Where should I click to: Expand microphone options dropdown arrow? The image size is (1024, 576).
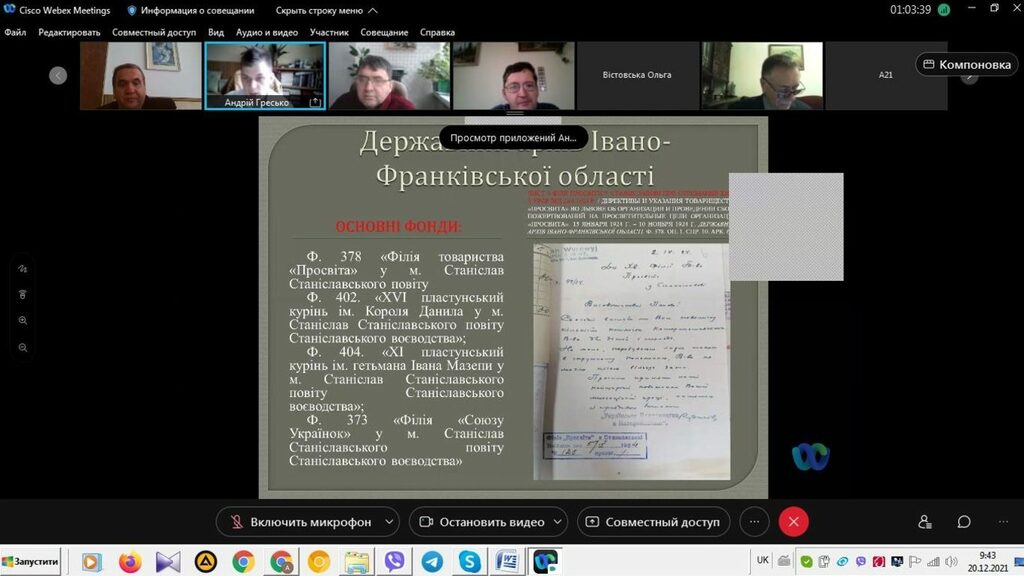tap(387, 522)
